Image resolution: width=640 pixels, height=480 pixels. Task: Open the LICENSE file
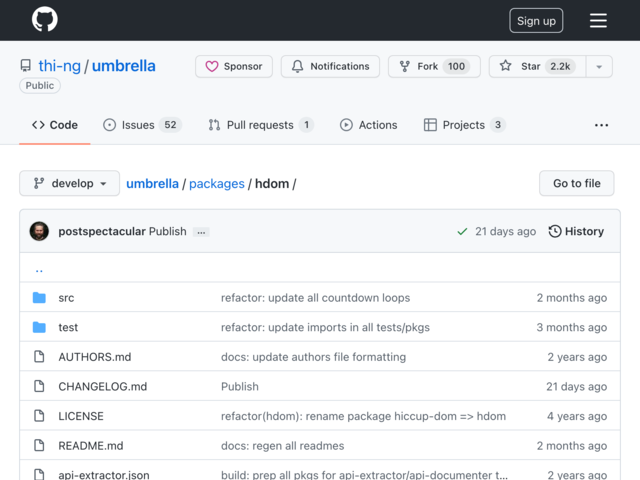point(81,416)
